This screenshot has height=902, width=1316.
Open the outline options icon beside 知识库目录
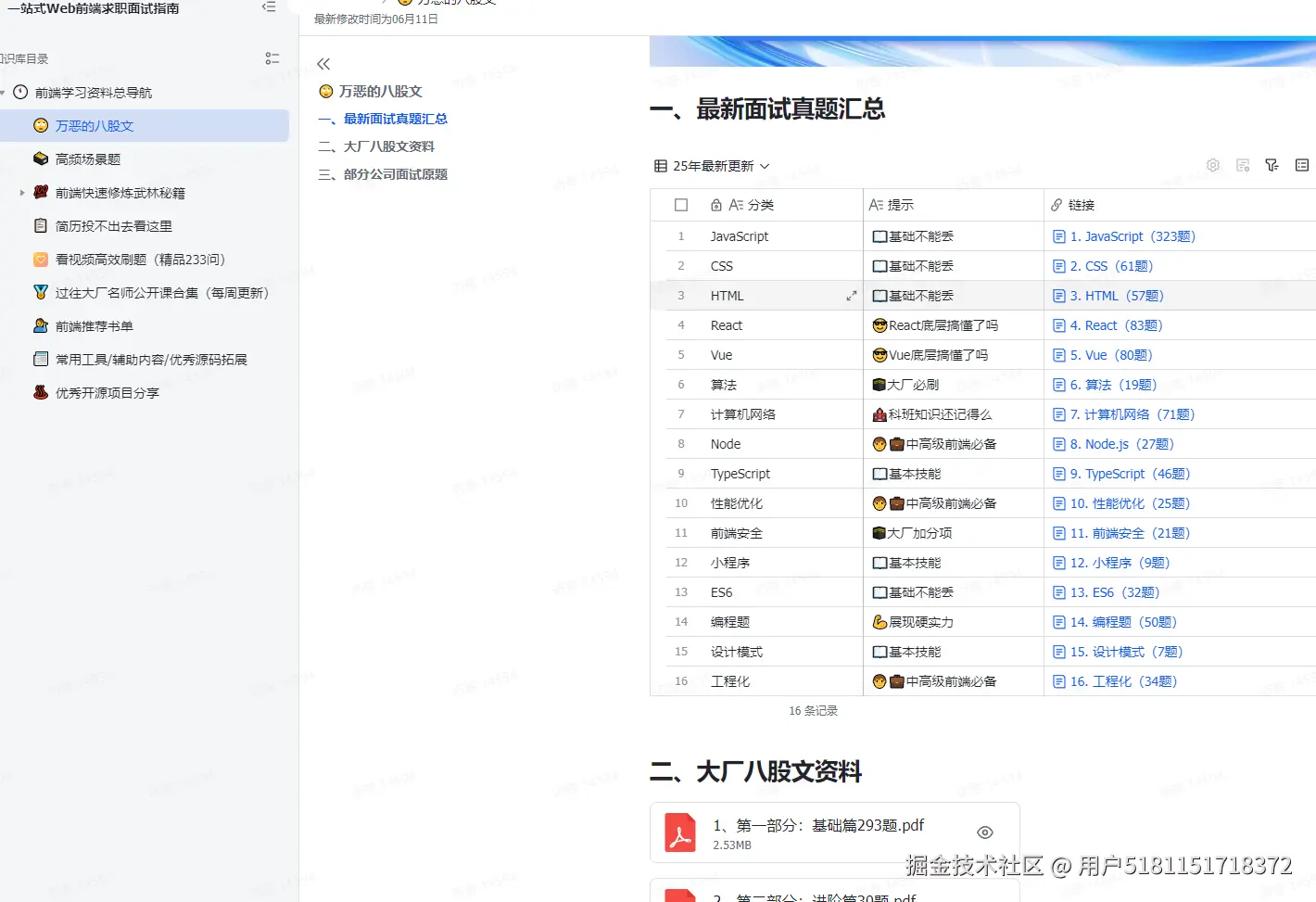[x=272, y=57]
